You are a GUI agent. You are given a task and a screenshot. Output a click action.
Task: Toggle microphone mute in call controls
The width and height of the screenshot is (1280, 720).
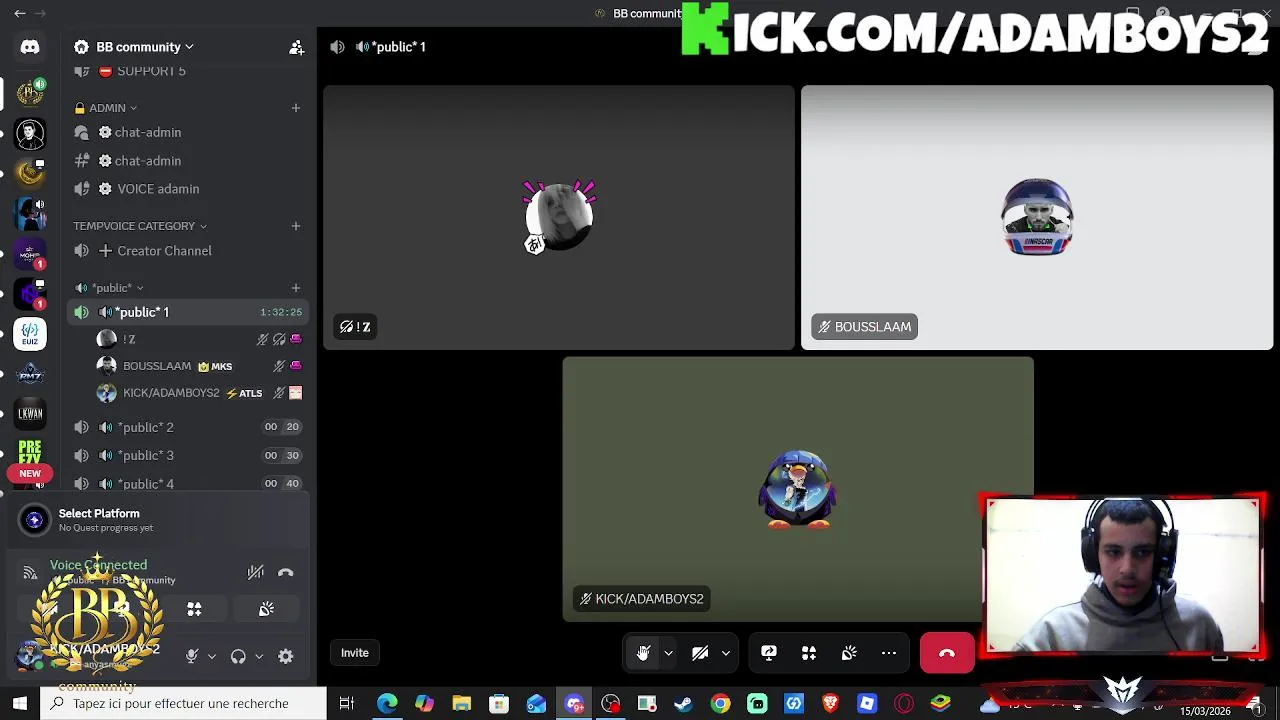pos(643,653)
